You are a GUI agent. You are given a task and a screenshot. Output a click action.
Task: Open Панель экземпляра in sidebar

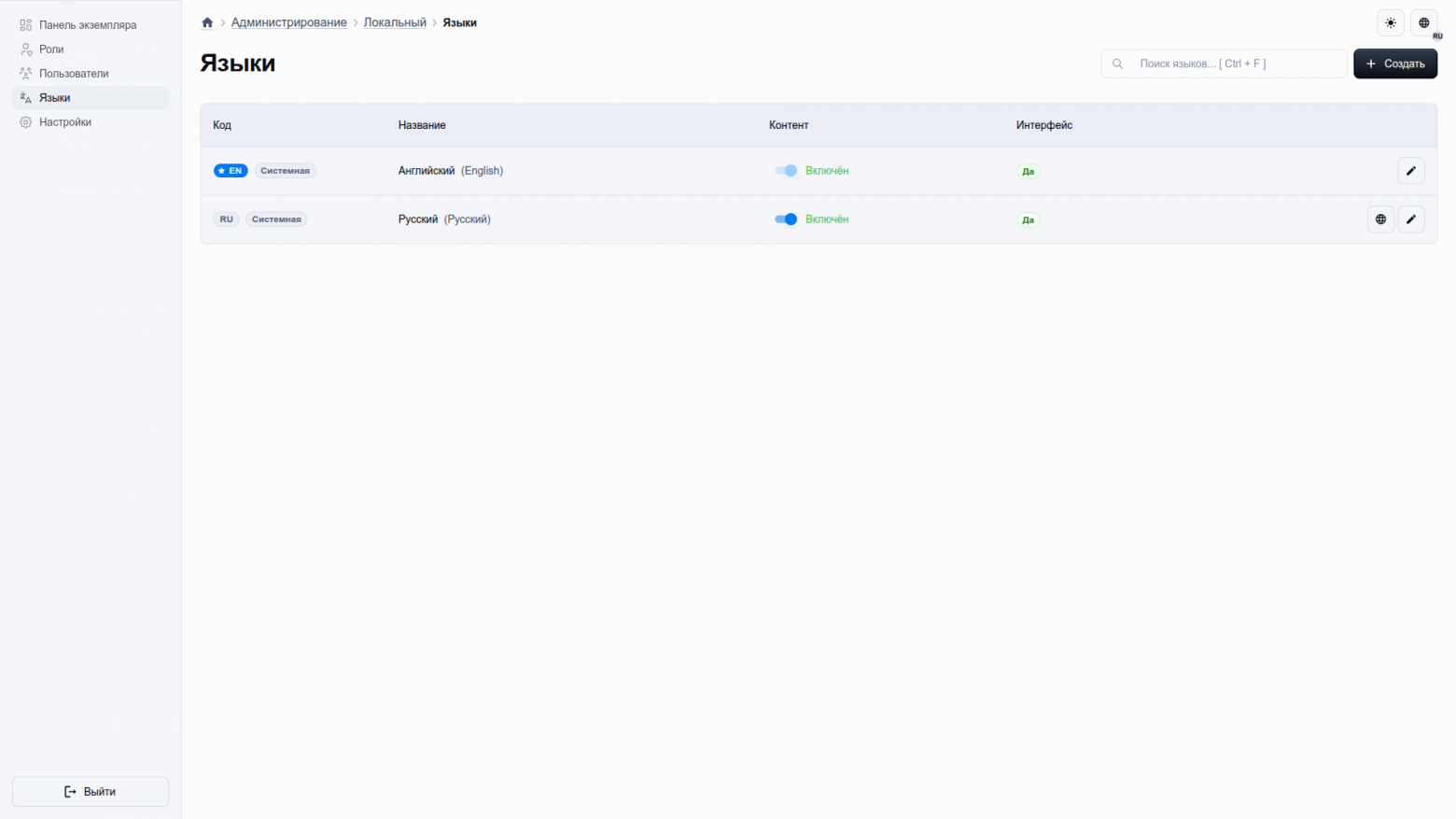(x=88, y=25)
